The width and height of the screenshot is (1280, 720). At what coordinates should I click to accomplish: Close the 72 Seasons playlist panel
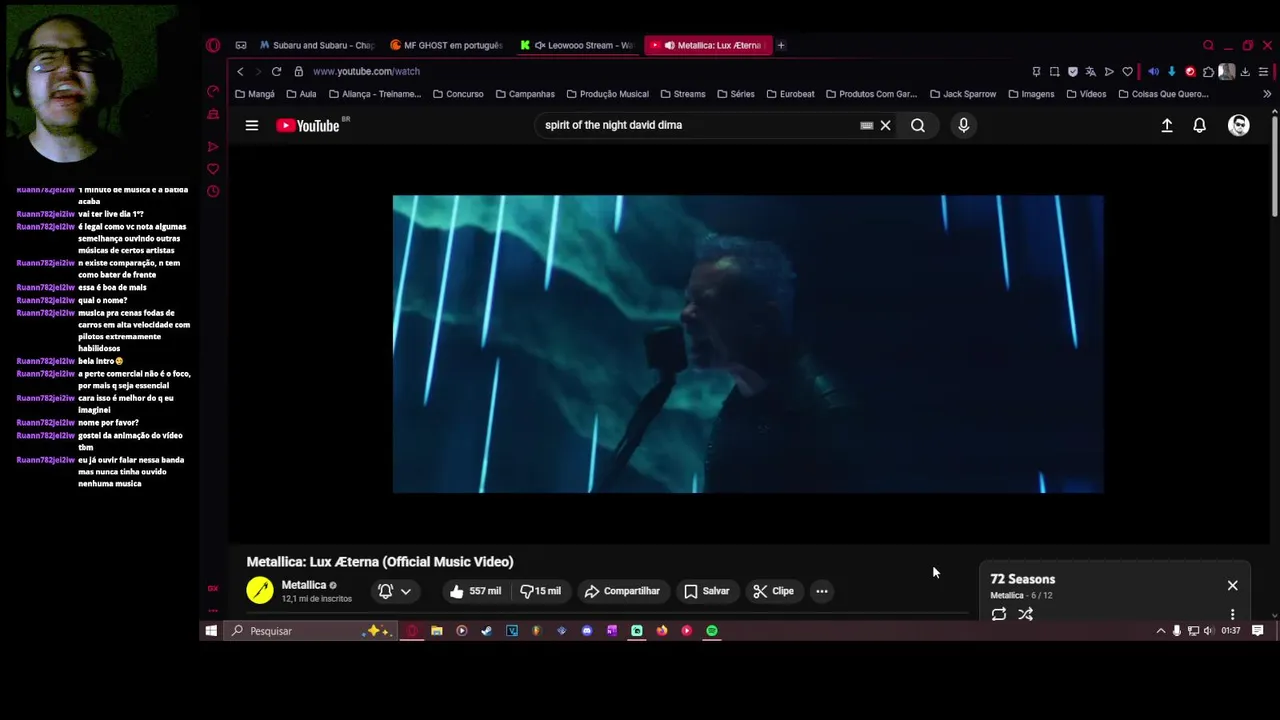click(x=1233, y=586)
